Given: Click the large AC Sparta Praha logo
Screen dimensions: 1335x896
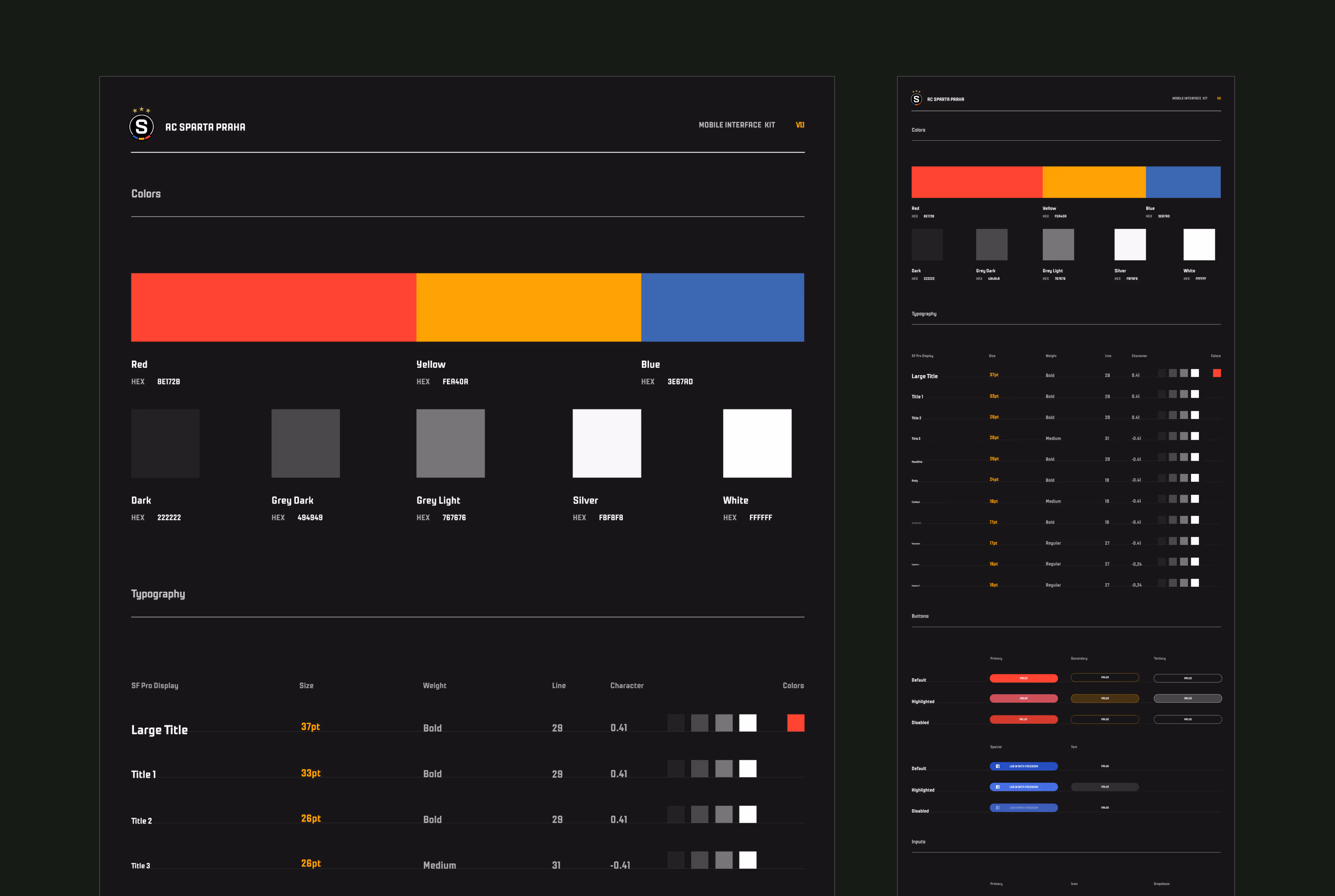Looking at the screenshot, I should 141,126.
